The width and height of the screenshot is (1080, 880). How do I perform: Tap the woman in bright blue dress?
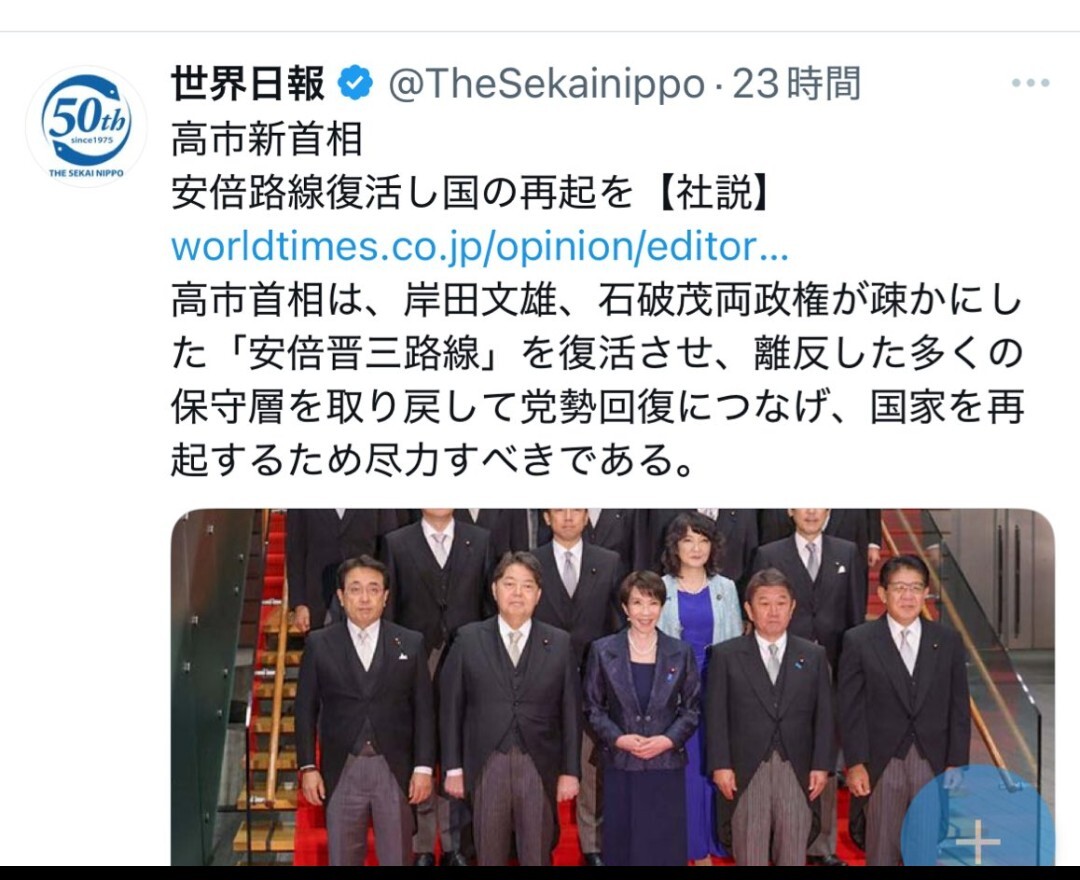point(698,606)
